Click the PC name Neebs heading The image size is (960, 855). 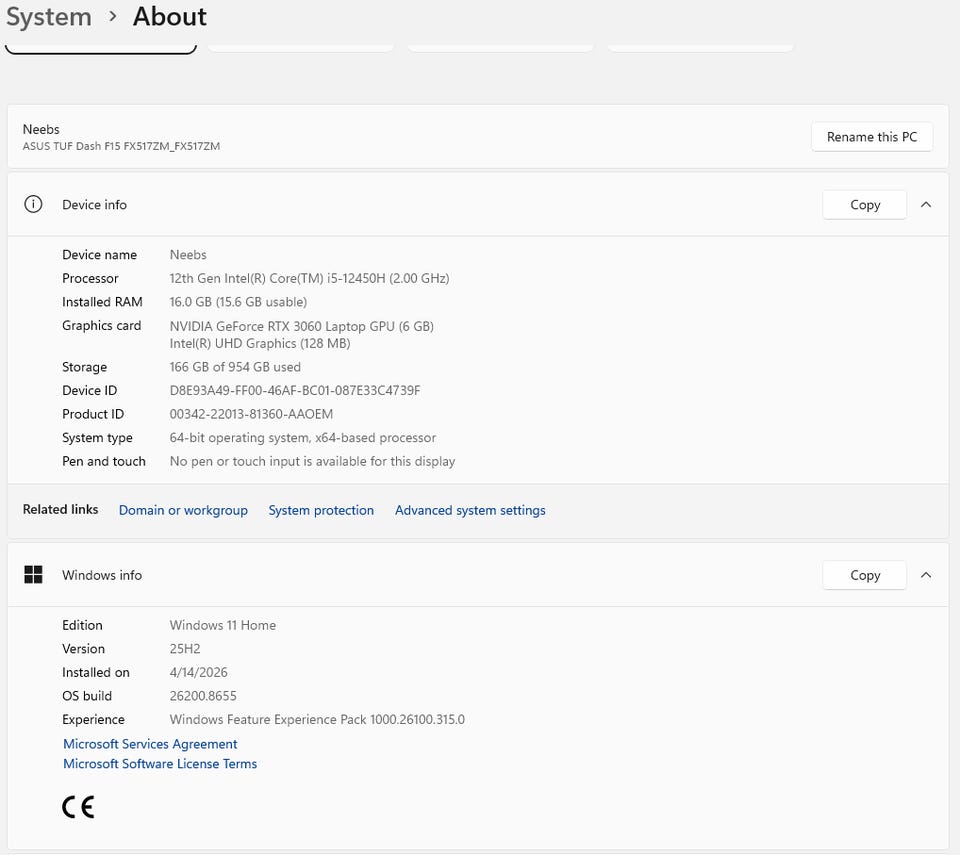(41, 129)
